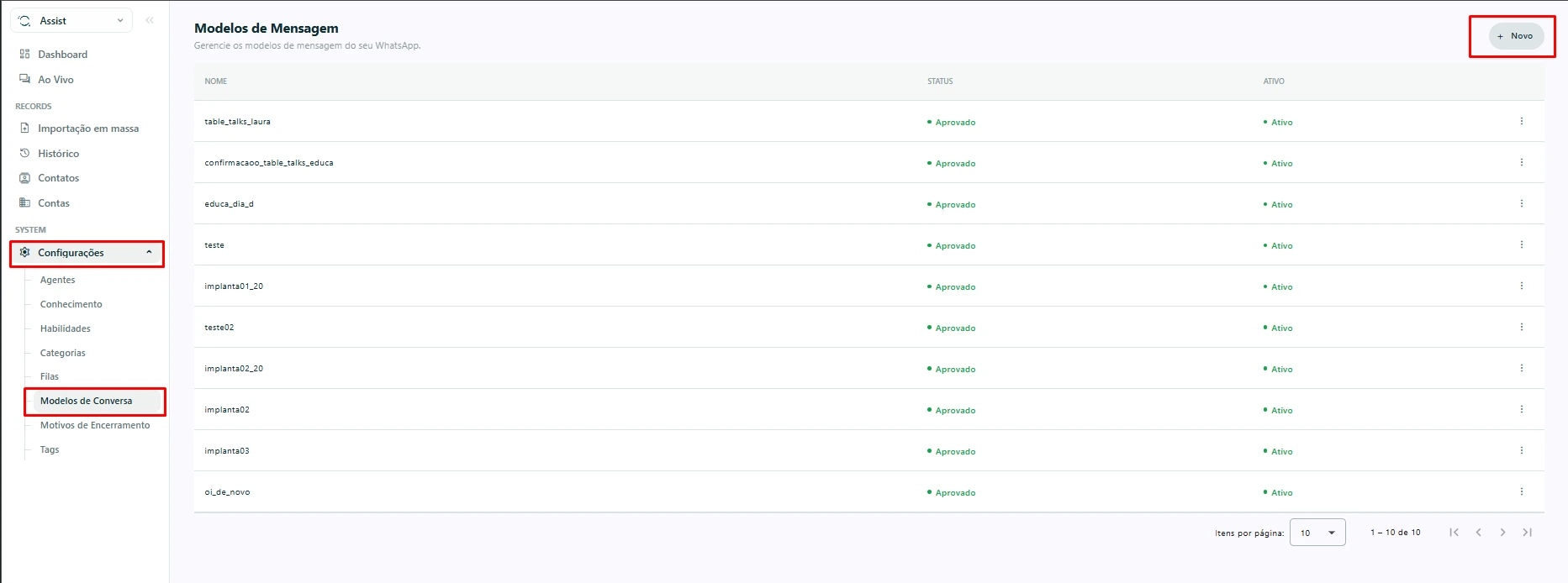Select confirmacaoo_table_talks_educa template name
Viewport: 1568px width, 583px height.
point(269,163)
